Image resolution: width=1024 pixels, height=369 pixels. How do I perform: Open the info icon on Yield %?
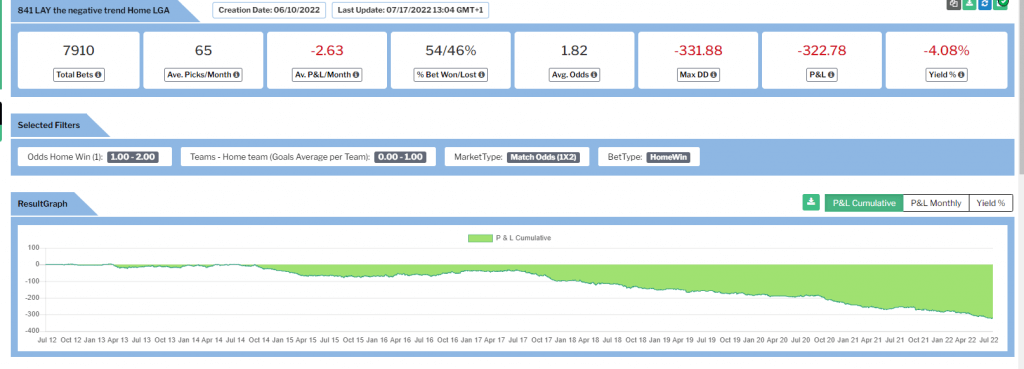point(962,75)
